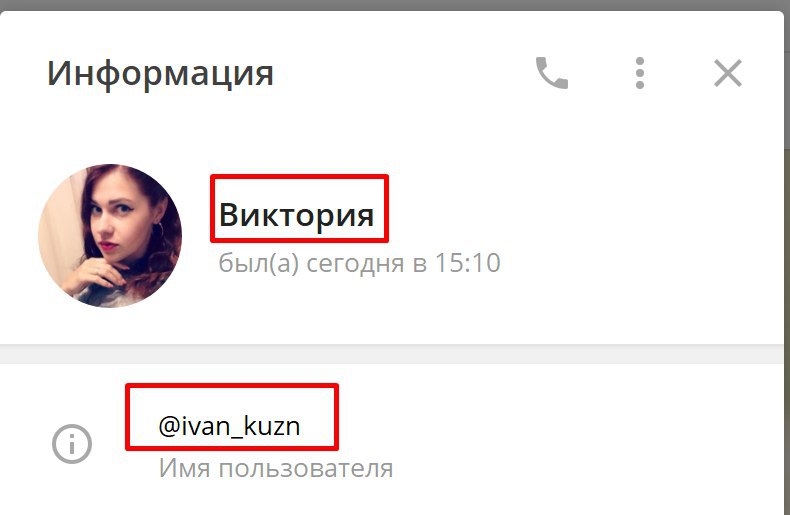Image resolution: width=790 pixels, height=515 pixels.
Task: Click the username @ivan_kuzn
Action: pyautogui.click(x=229, y=426)
